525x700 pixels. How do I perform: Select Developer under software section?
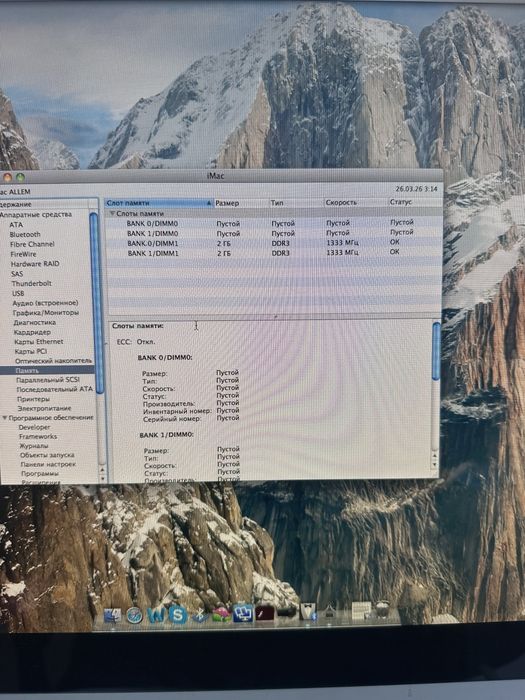[35, 427]
